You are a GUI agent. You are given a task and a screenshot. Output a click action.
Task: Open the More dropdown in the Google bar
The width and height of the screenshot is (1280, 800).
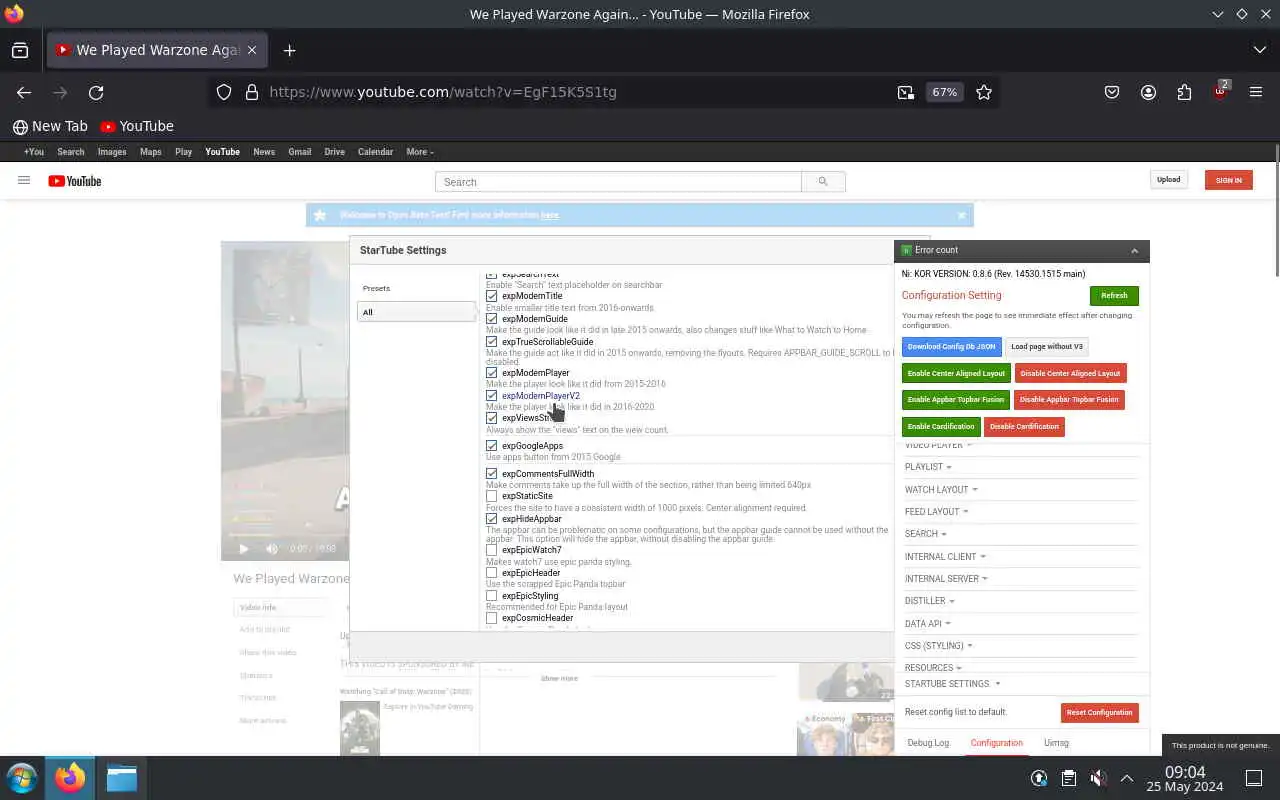coord(420,152)
